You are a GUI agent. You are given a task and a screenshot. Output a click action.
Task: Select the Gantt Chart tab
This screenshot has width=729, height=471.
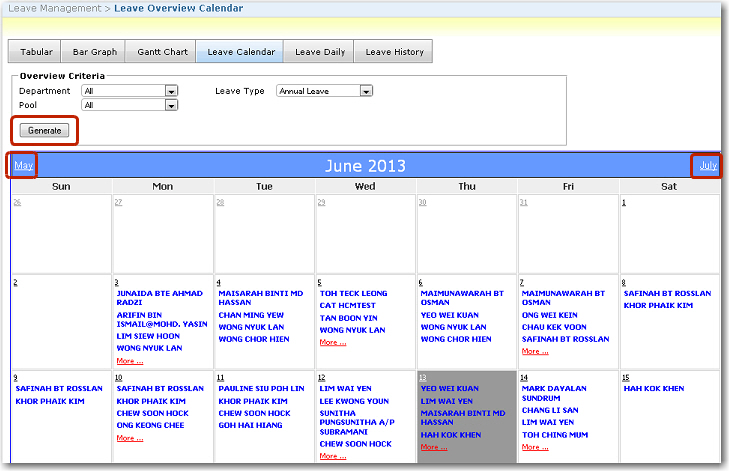(x=160, y=52)
